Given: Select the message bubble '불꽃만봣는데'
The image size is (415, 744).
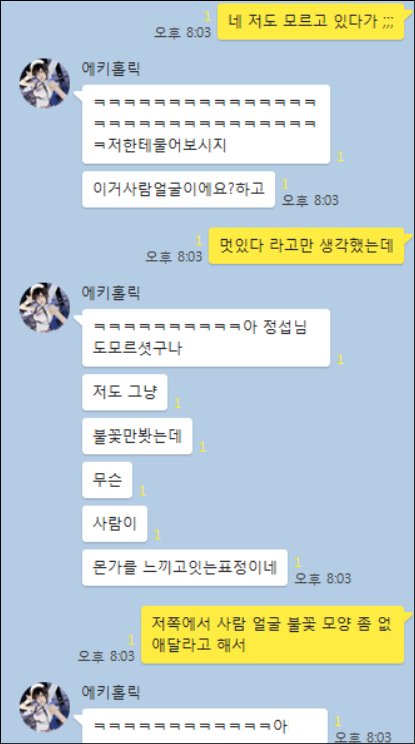Looking at the screenshot, I should (137, 437).
